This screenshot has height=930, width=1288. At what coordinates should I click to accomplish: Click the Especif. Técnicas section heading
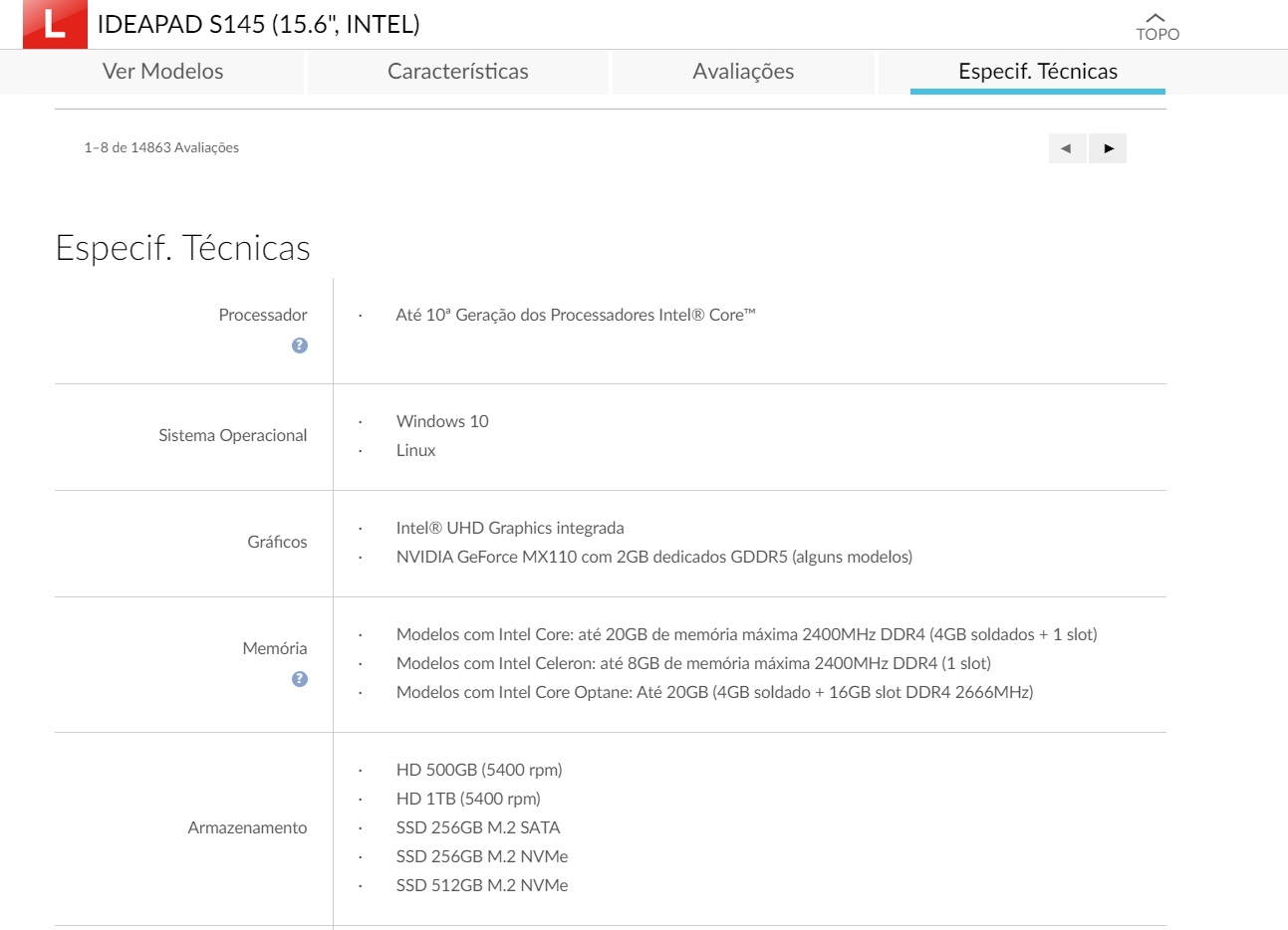pos(183,248)
